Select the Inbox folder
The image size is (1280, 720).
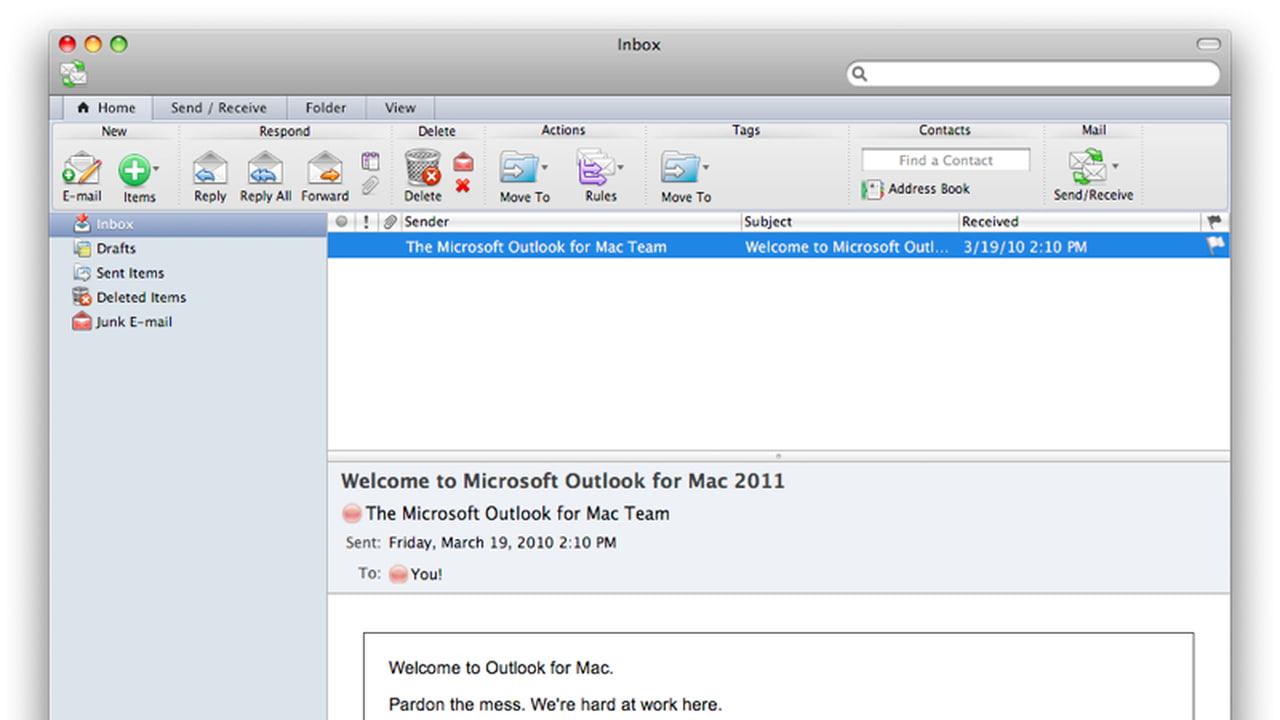pos(188,224)
